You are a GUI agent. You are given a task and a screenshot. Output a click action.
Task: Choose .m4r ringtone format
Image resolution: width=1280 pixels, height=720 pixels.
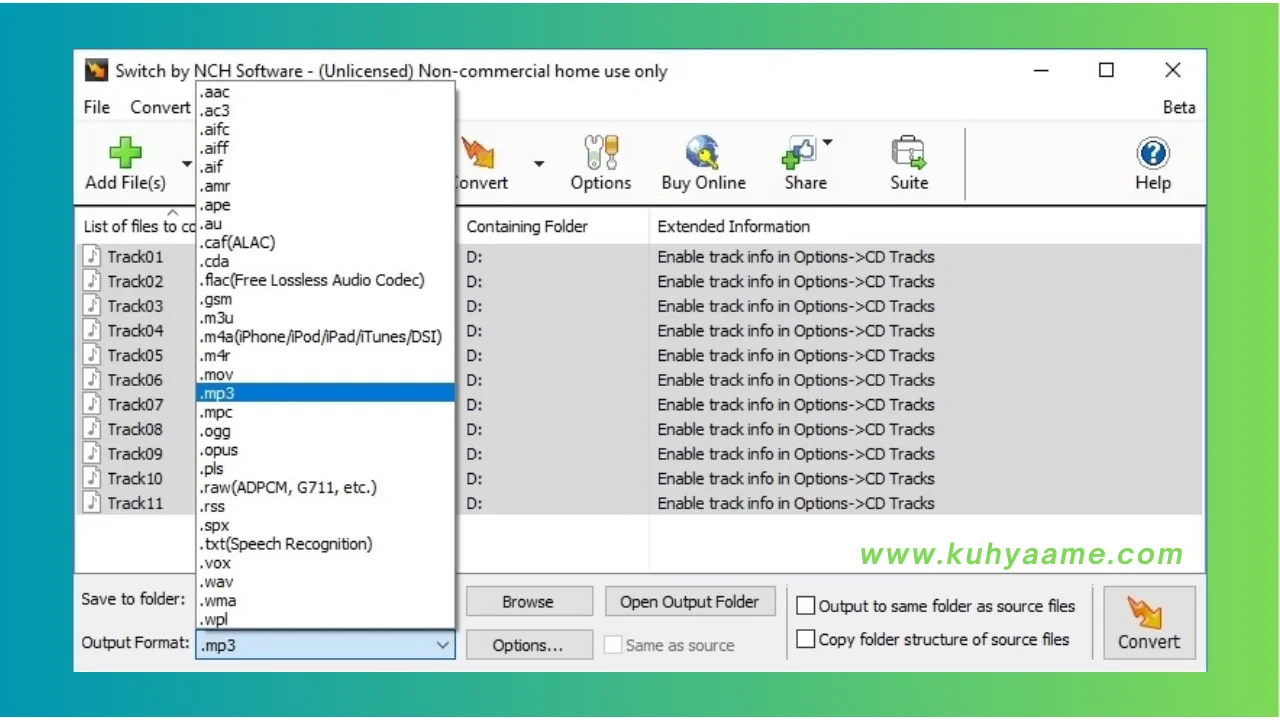point(326,356)
